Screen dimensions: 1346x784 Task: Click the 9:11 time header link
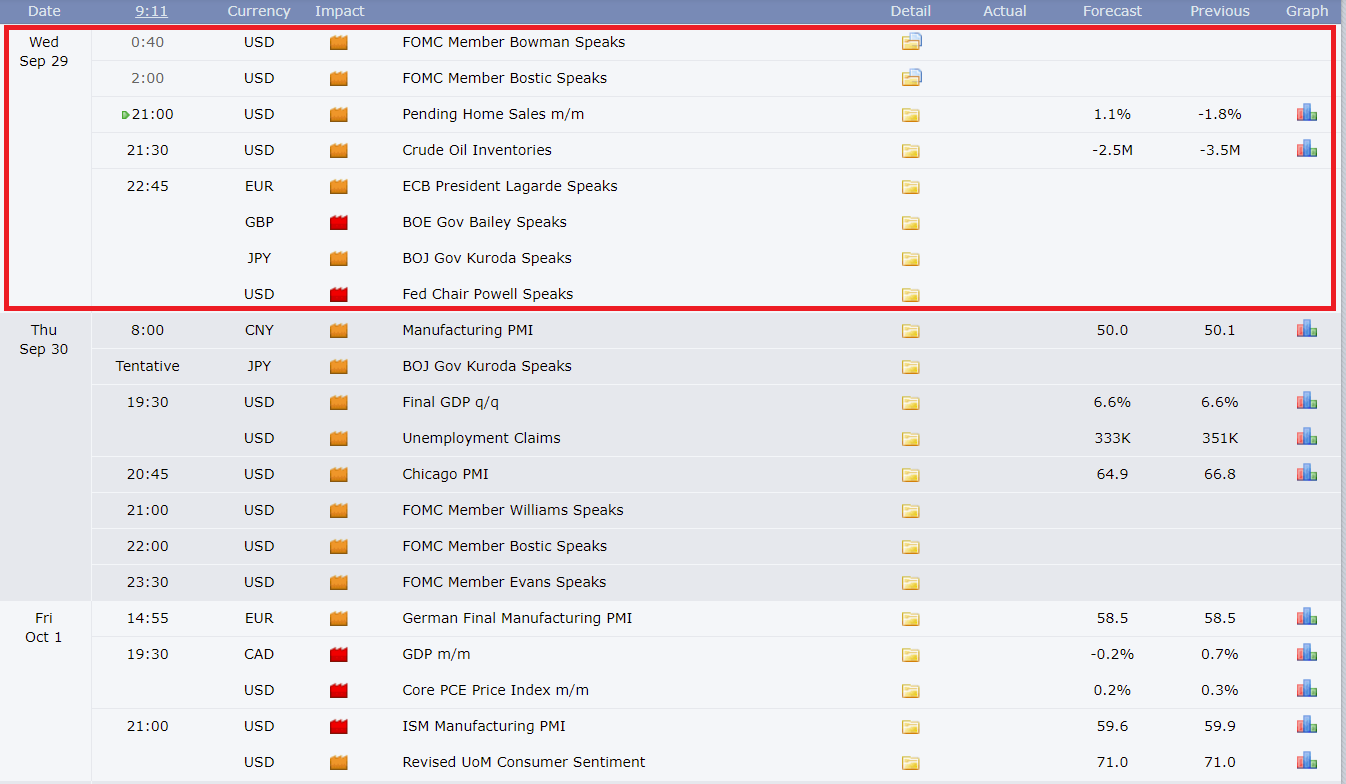151,11
